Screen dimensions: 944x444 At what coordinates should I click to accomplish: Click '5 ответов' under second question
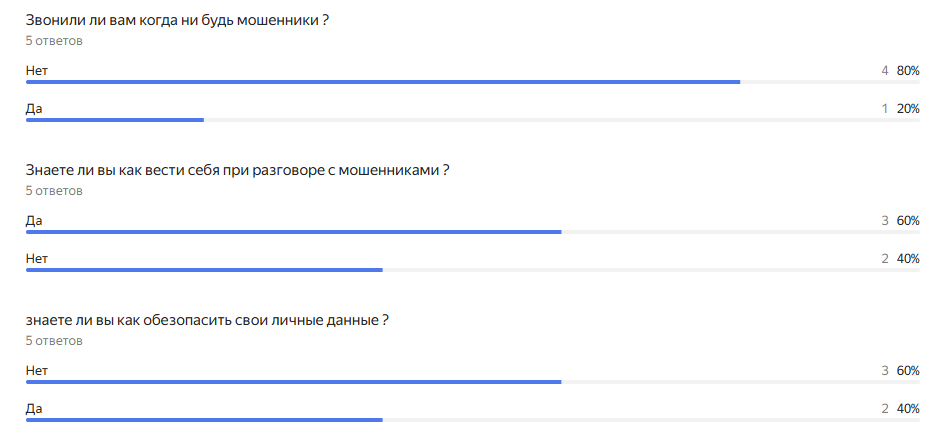pyautogui.click(x=54, y=190)
